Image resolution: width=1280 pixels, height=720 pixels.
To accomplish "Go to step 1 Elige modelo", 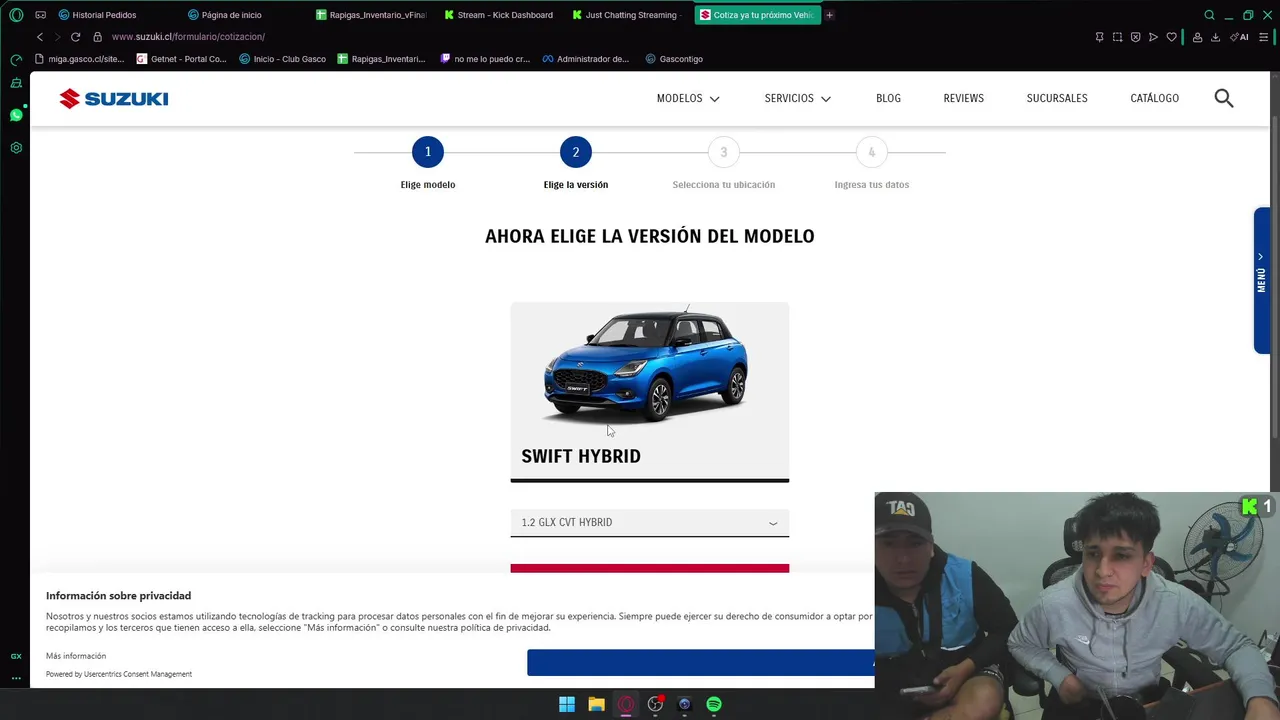I will [x=428, y=152].
